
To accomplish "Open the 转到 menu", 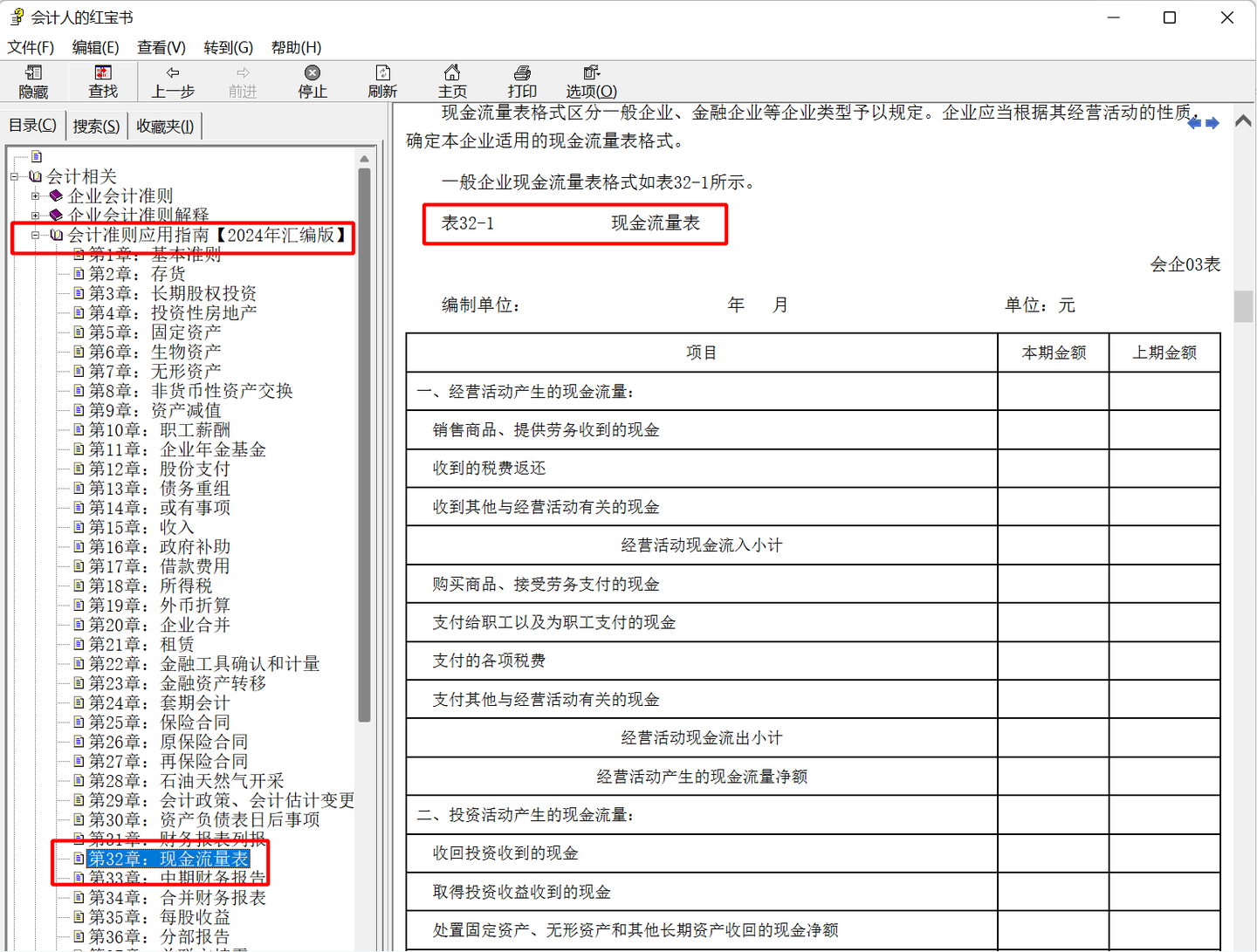I will pos(227,47).
